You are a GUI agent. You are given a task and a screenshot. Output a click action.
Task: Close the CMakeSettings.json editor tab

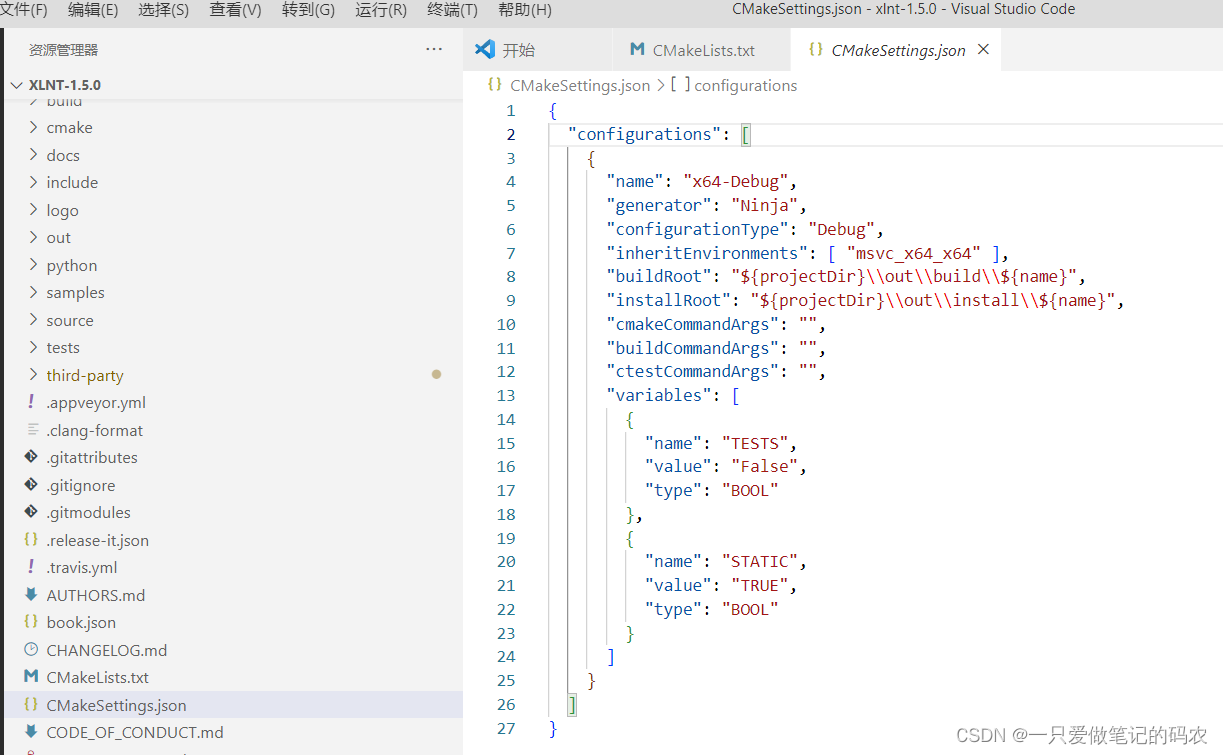983,49
